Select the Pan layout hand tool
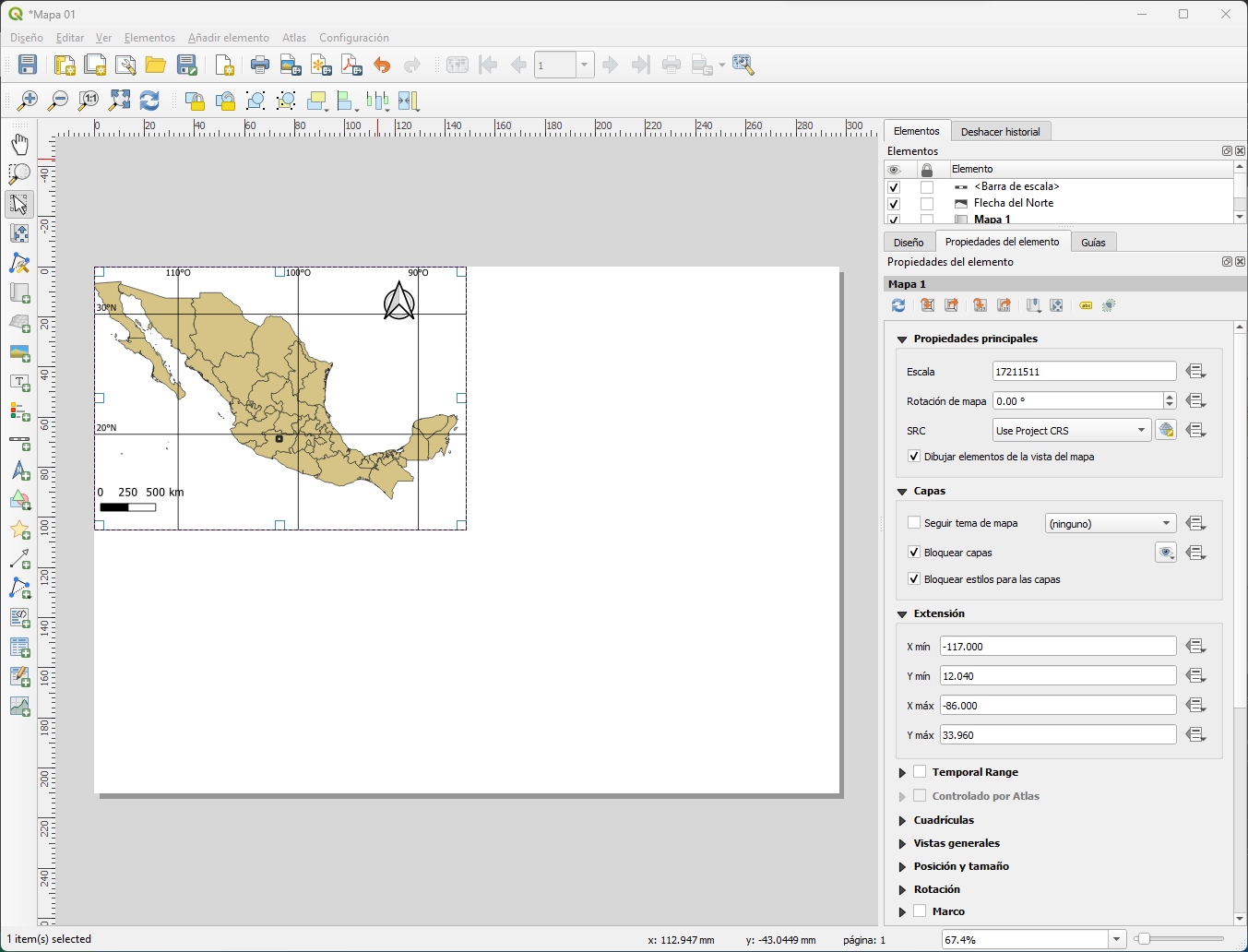This screenshot has width=1248, height=952. click(x=19, y=144)
